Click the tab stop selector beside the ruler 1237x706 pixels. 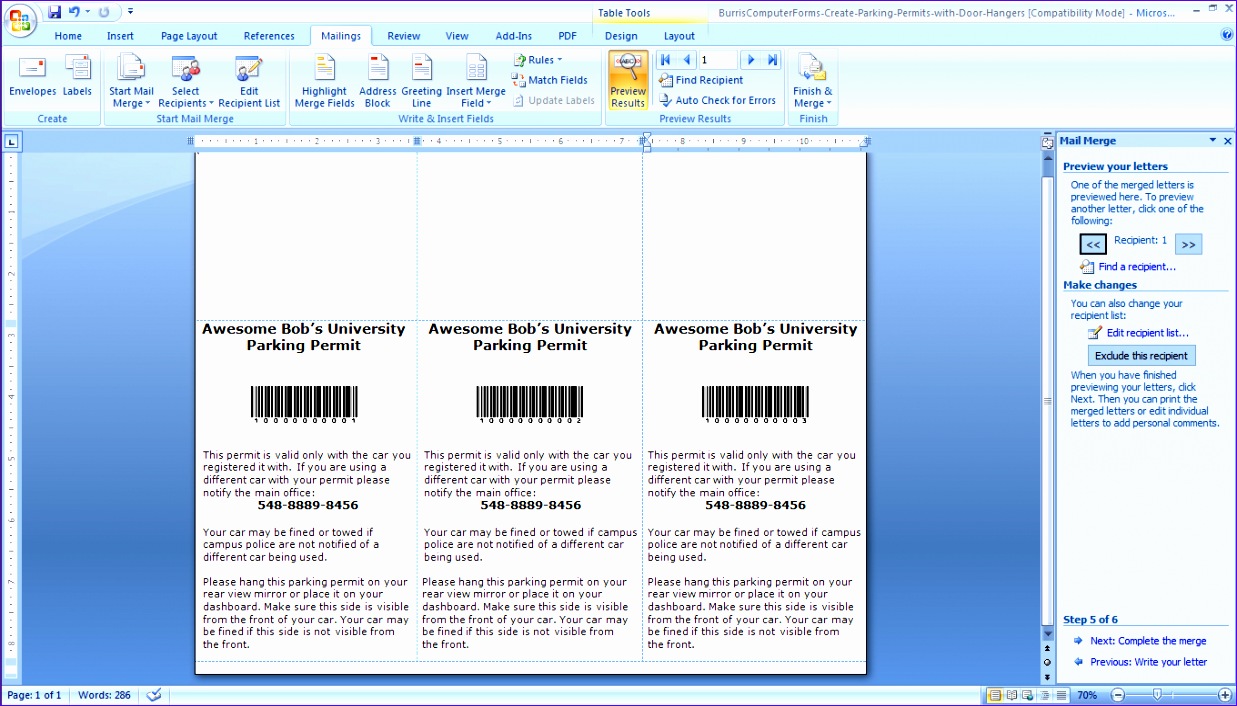click(x=11, y=142)
